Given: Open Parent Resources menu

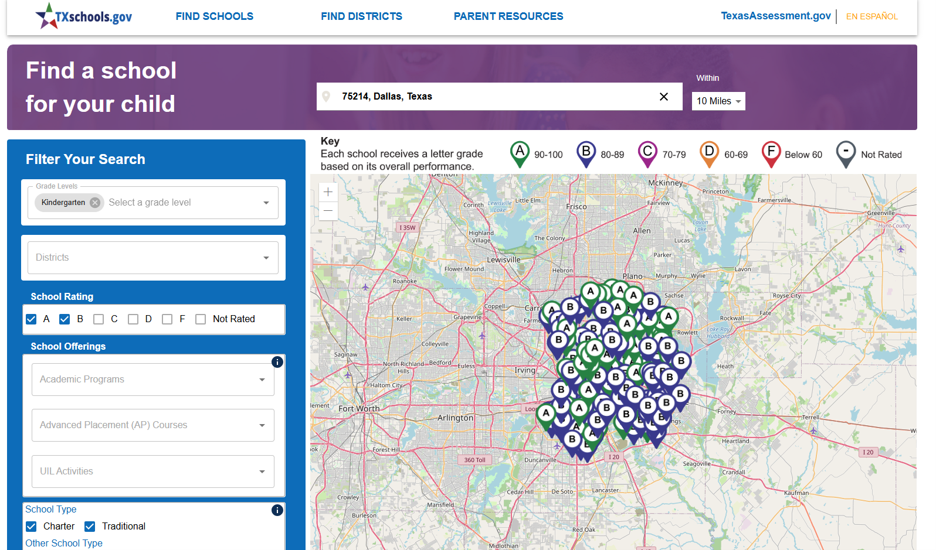Looking at the screenshot, I should (x=508, y=16).
